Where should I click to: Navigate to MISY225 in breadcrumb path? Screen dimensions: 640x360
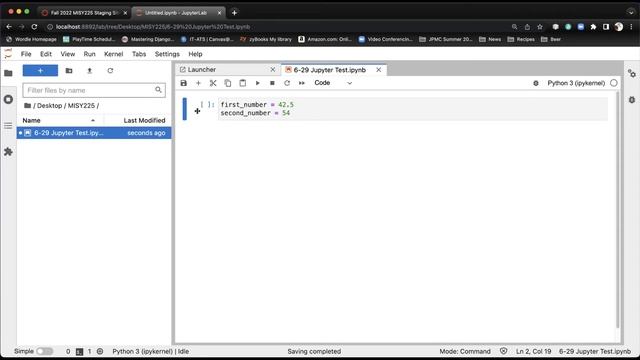81,105
